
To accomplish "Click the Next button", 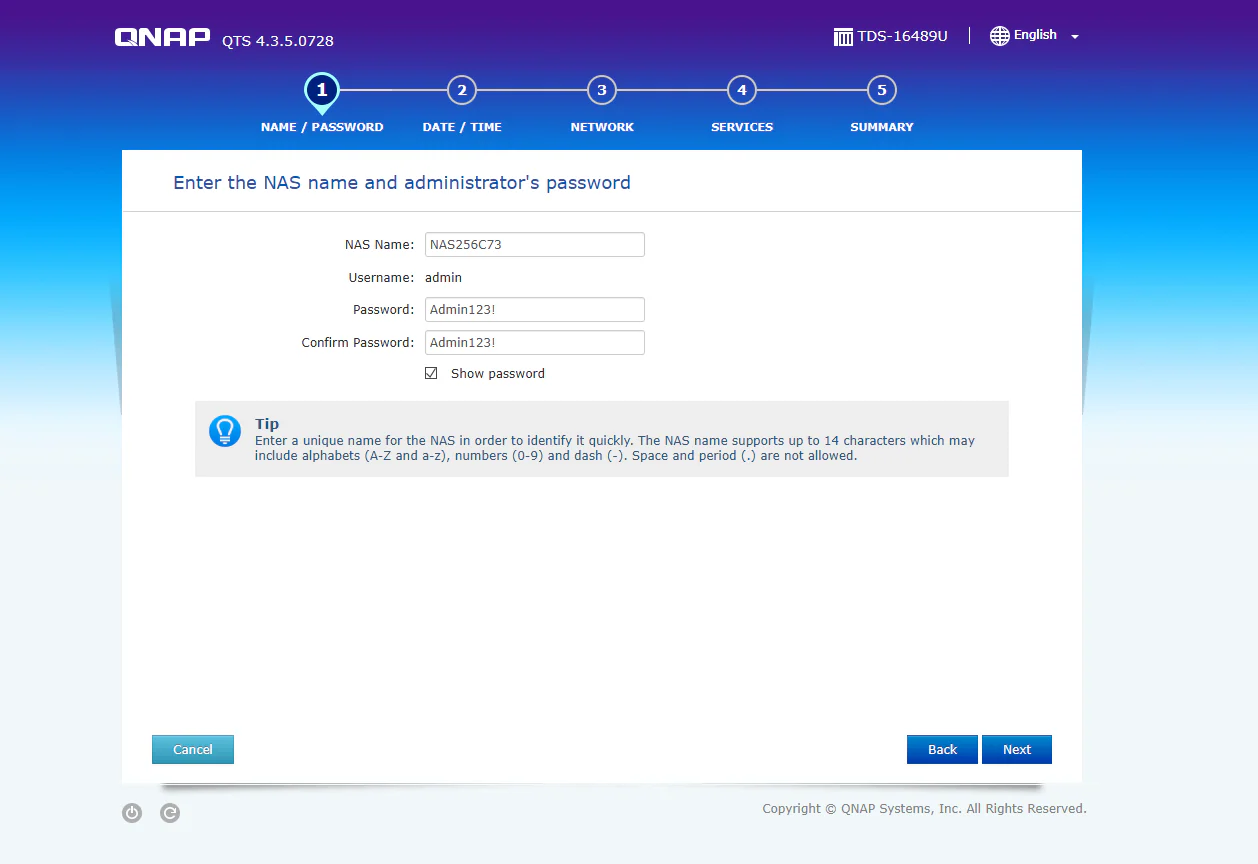I will pos(1017,749).
